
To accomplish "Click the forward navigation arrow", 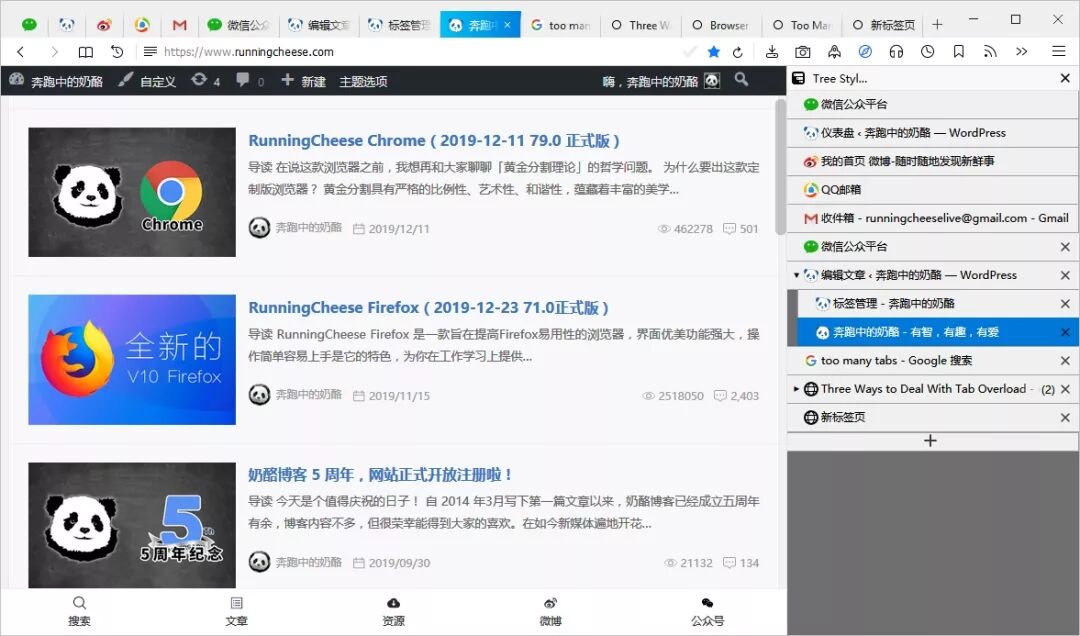I will click(x=54, y=52).
